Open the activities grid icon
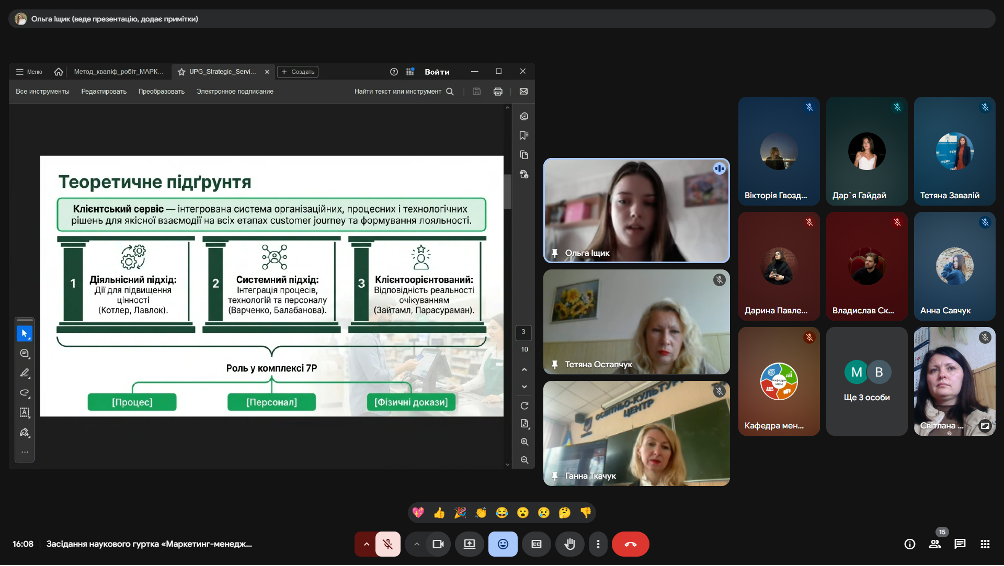This screenshot has height=566, width=1004. coord(984,544)
